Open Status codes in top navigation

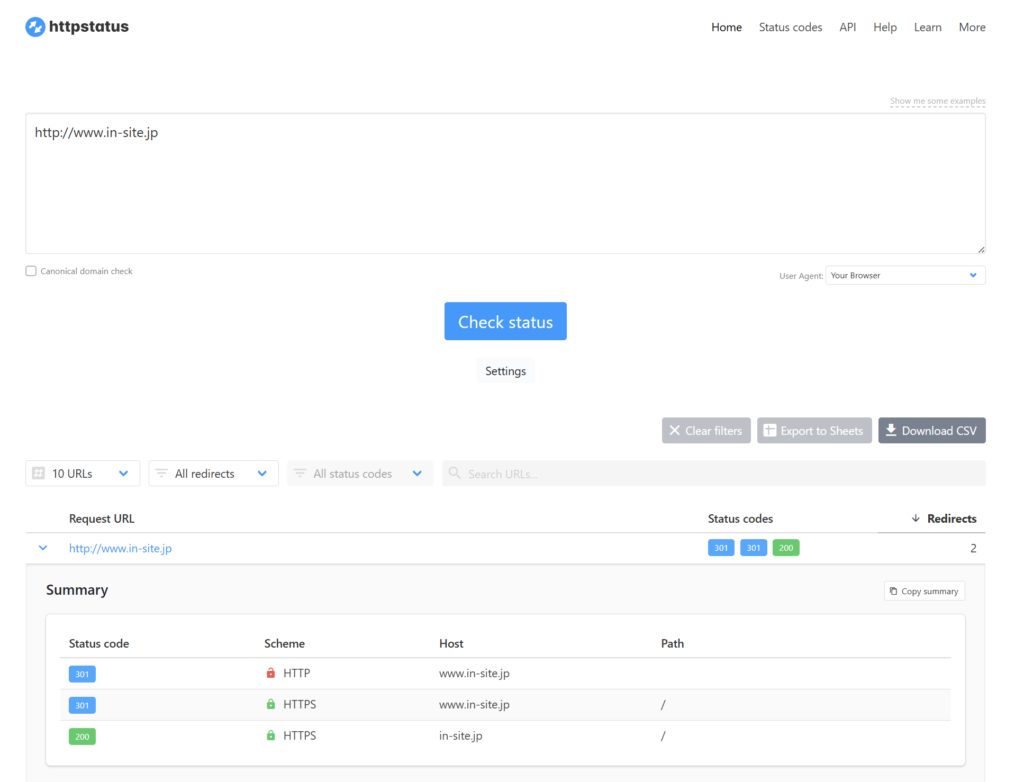coord(790,27)
